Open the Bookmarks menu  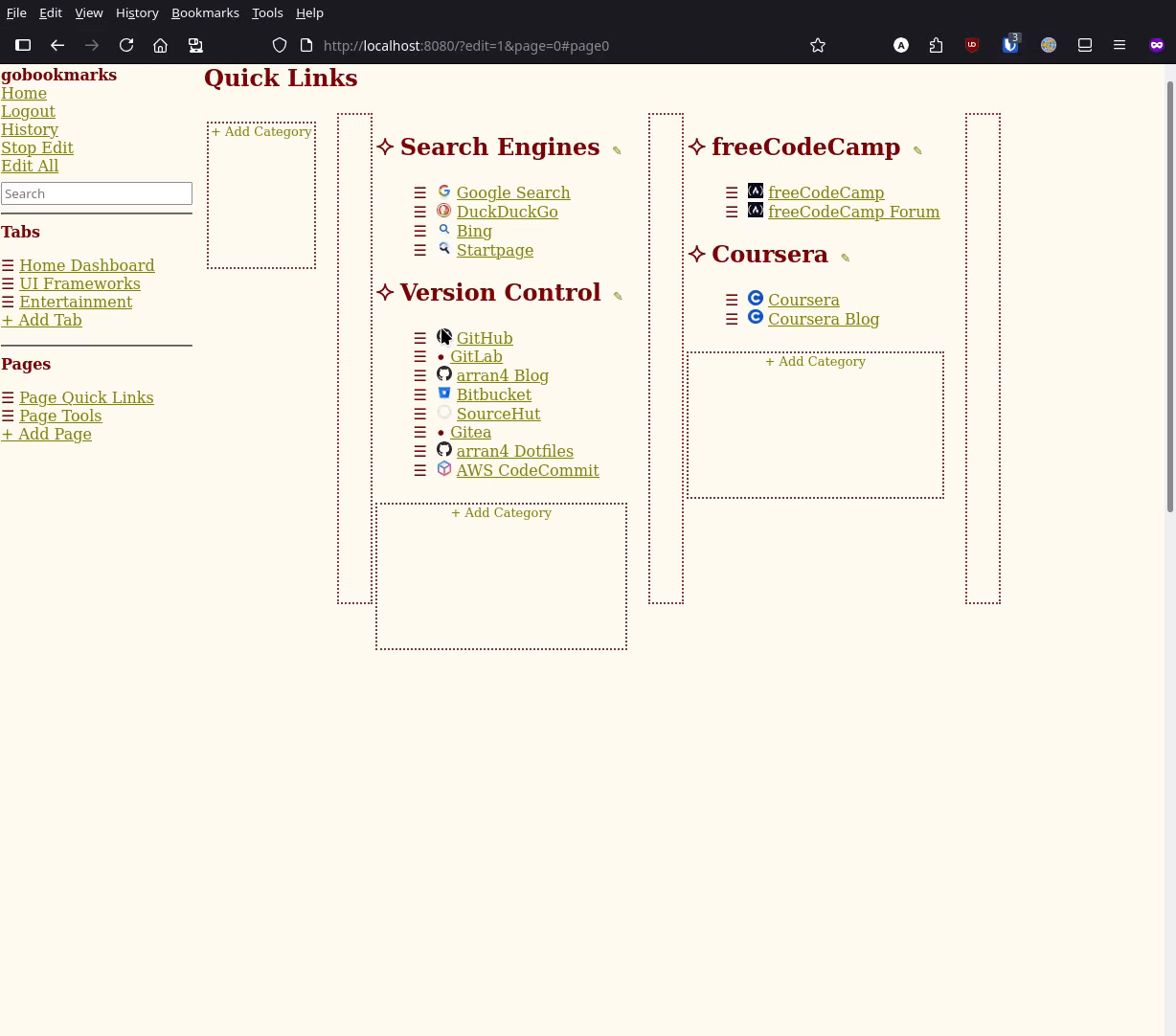click(205, 12)
